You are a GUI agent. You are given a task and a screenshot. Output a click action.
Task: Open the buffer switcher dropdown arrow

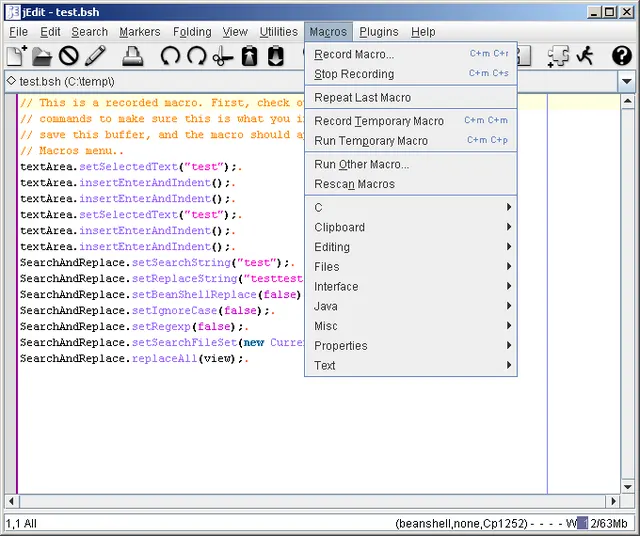[627, 81]
